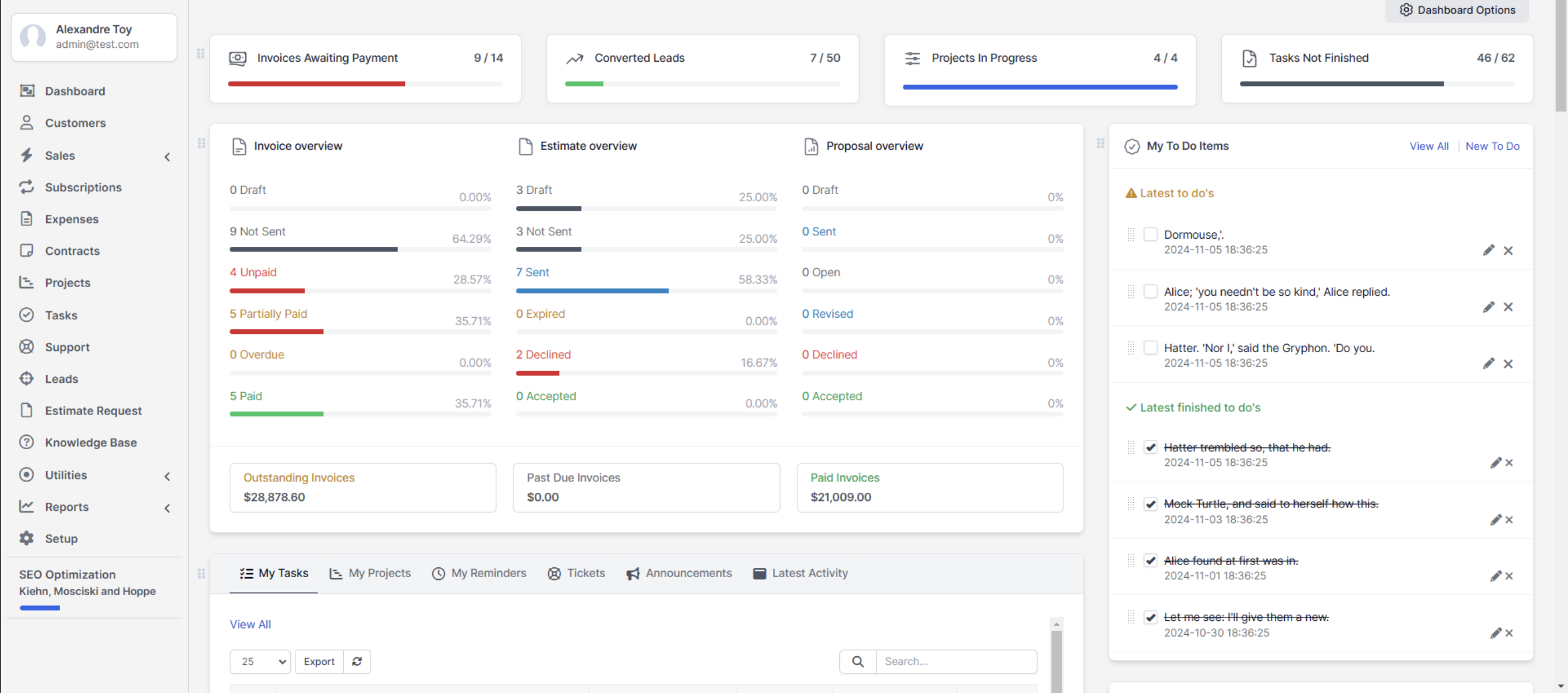The width and height of the screenshot is (1568, 693).
Task: Grab the drag handle beside Invoice overview
Action: tap(201, 144)
